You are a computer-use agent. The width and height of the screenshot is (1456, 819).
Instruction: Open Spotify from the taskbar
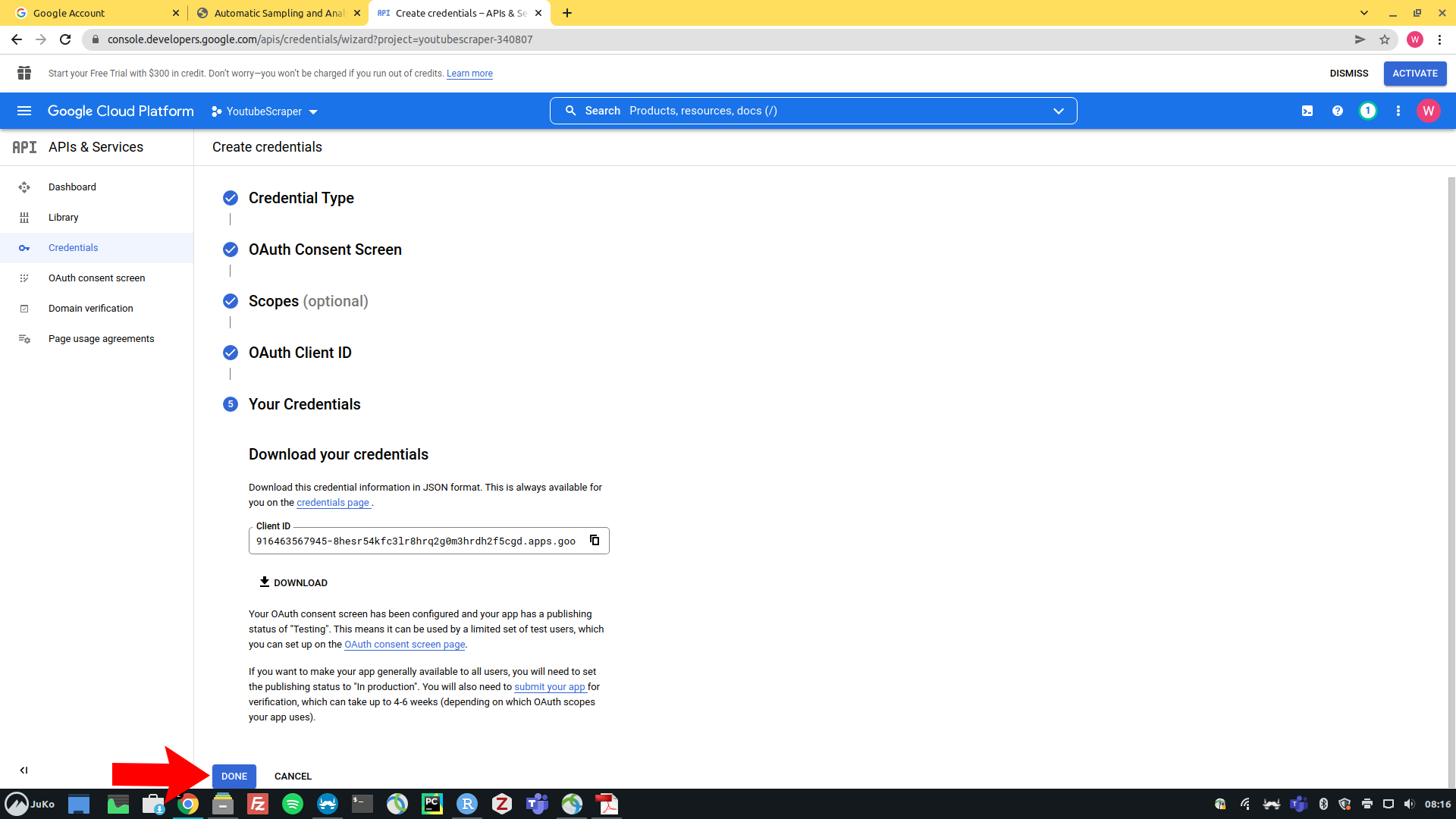pyautogui.click(x=292, y=804)
